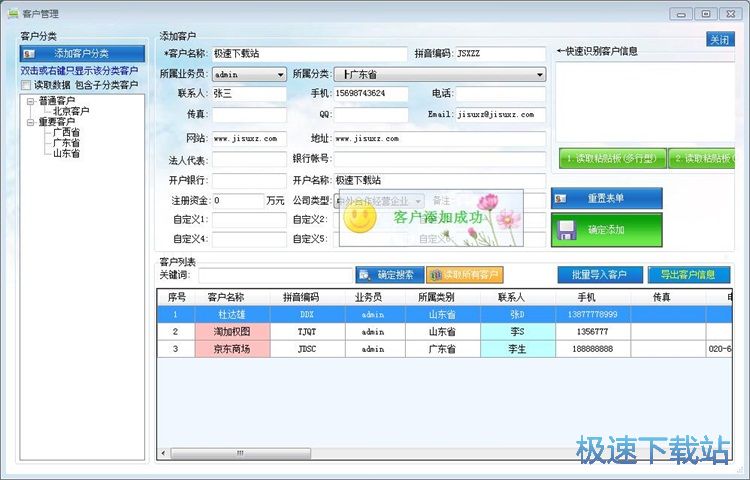Click the 业务员 column header

375,297
